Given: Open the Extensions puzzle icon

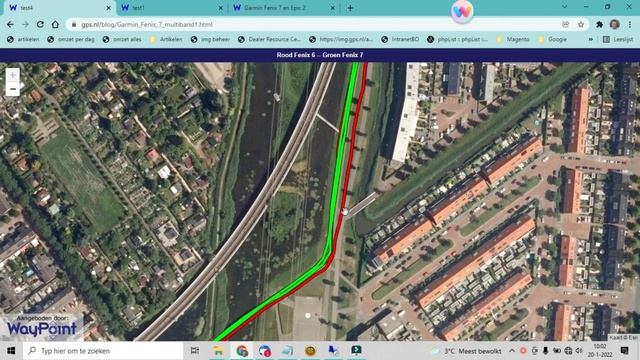Looking at the screenshot, I should [x=599, y=24].
